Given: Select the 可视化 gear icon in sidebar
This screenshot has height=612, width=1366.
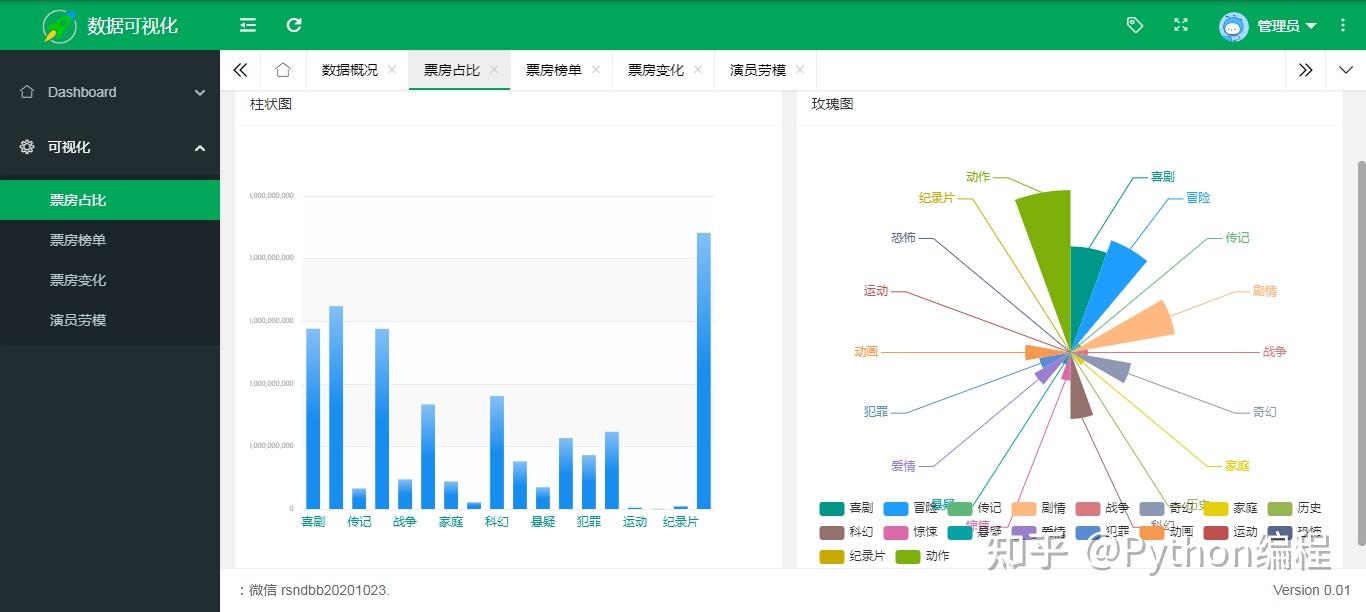Looking at the screenshot, I should tap(27, 147).
